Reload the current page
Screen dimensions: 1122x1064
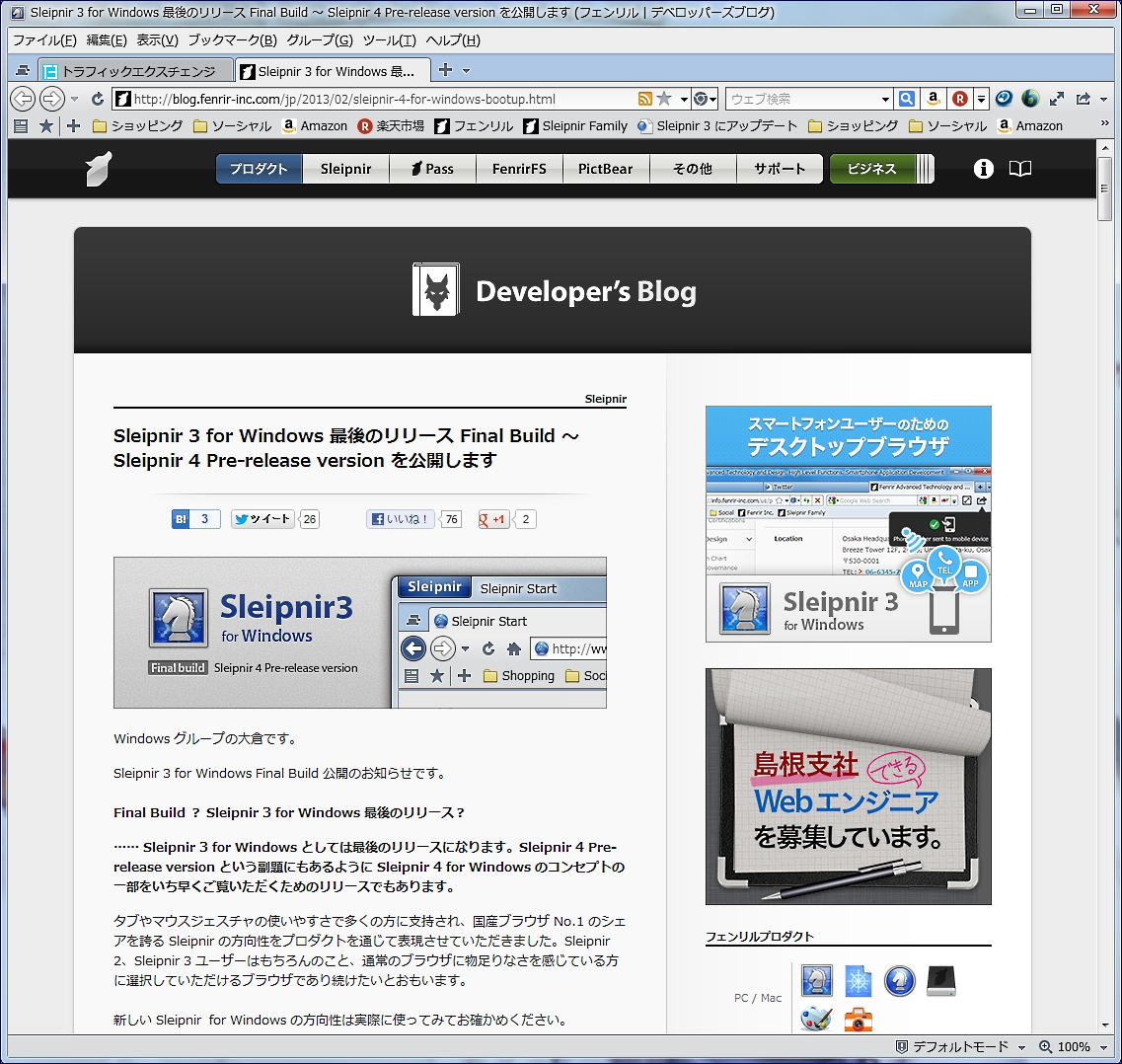click(x=98, y=99)
